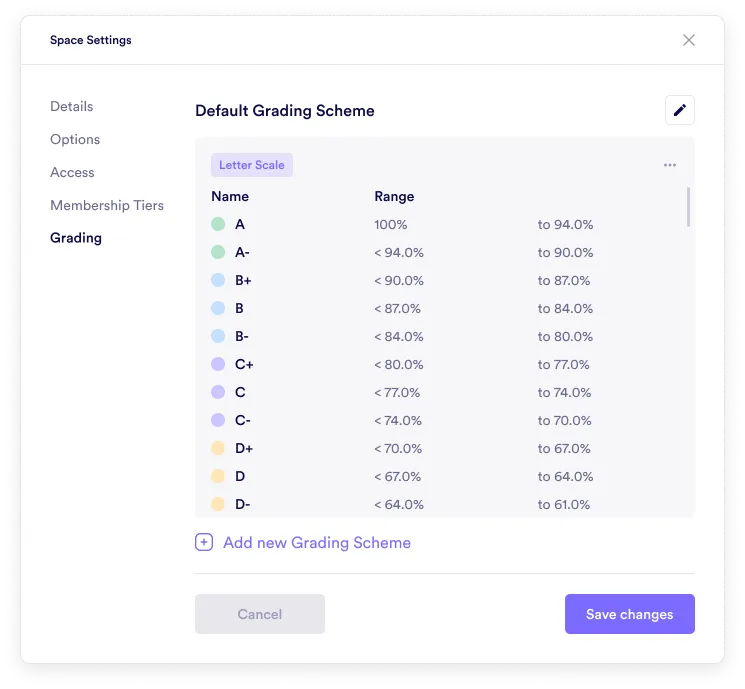Click the green swatch beside grade A
Image resolution: width=745 pixels, height=689 pixels.
tap(218, 225)
